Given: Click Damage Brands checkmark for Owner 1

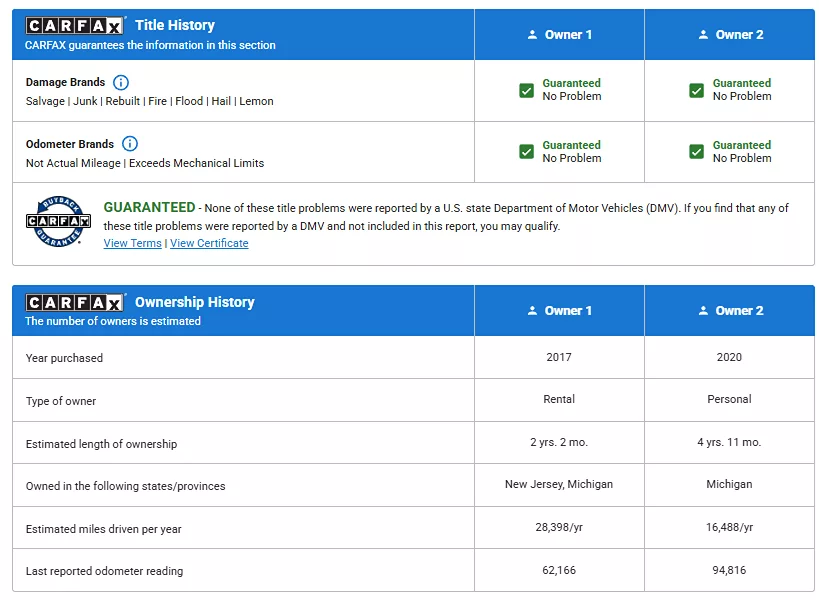Looking at the screenshot, I should (526, 90).
